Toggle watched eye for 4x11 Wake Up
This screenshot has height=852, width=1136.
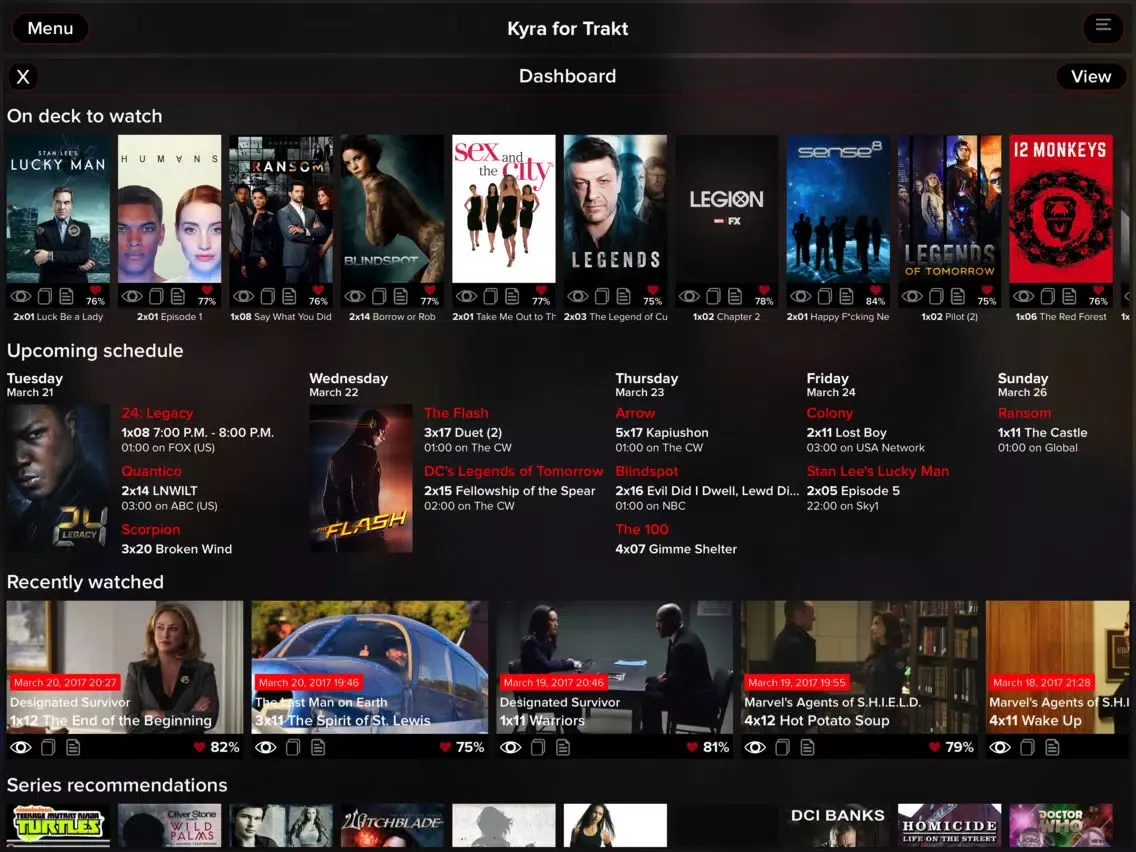1000,747
